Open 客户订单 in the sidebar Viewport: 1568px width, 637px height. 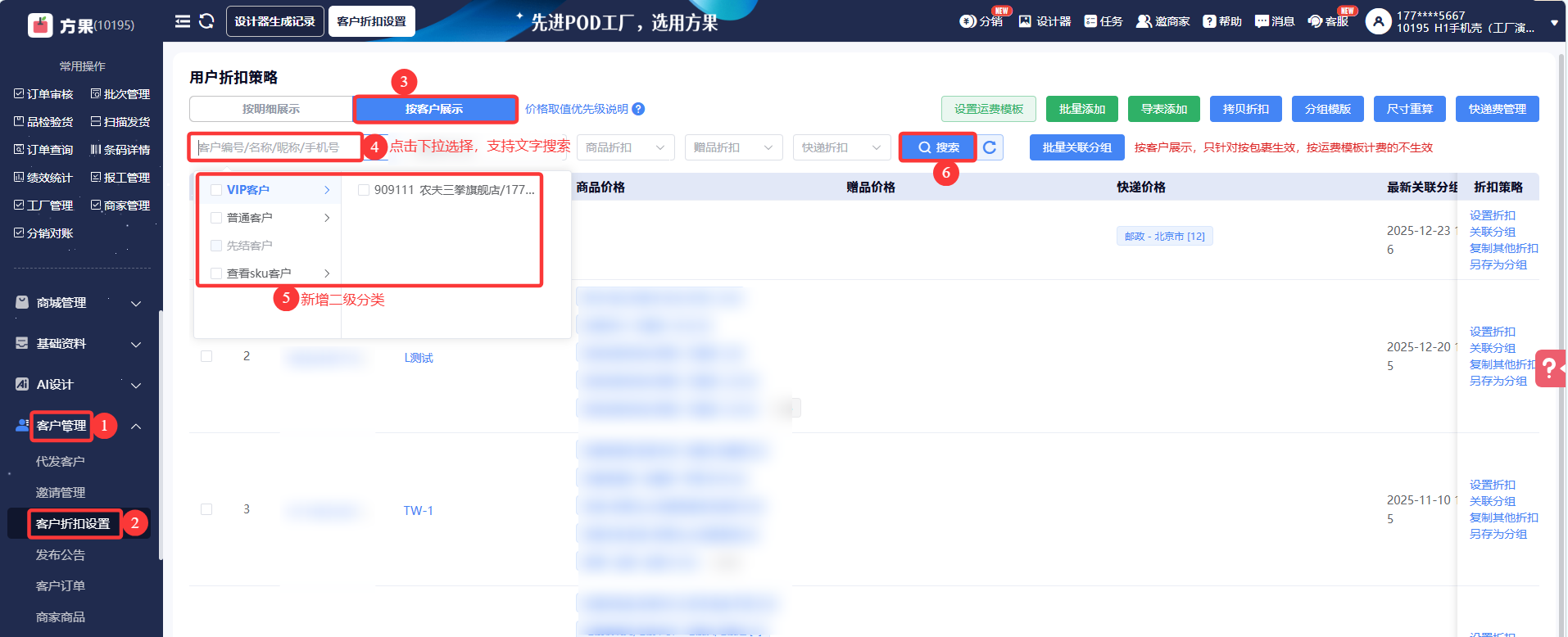pos(61,586)
